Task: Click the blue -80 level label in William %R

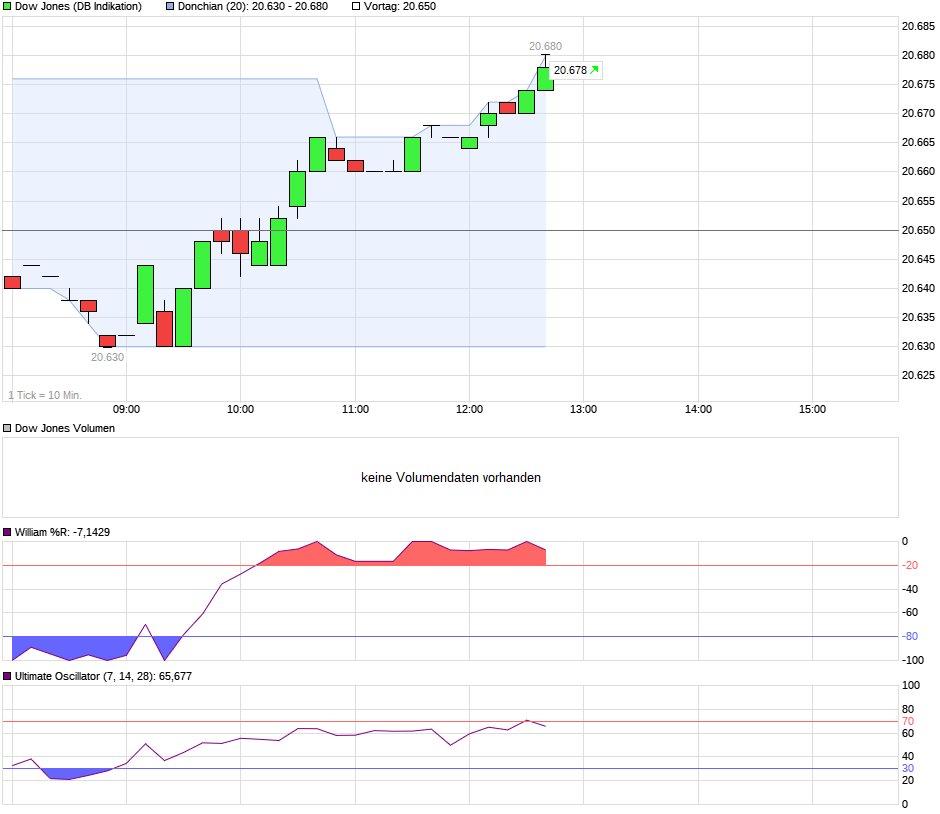Action: (x=911, y=637)
